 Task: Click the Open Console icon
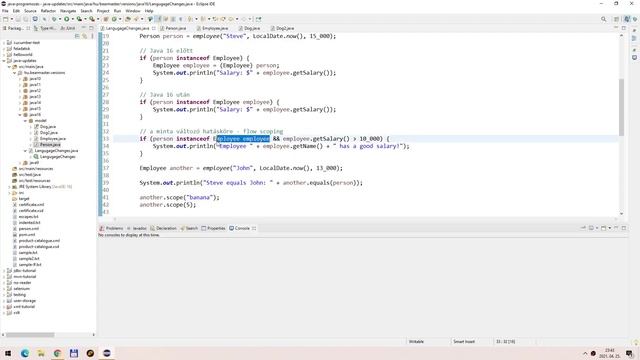(x=603, y=228)
